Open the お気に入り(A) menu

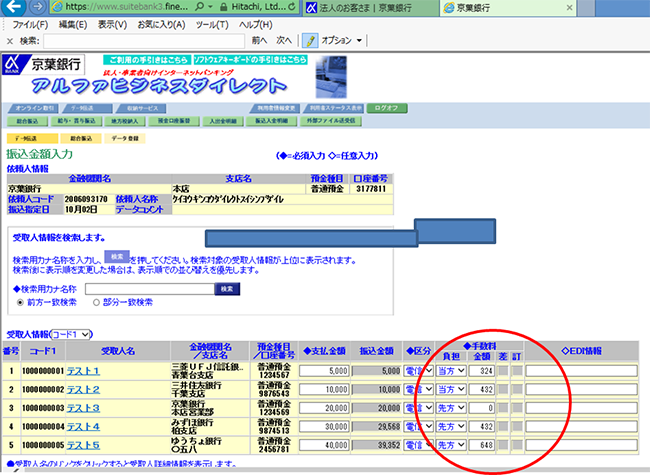(x=161, y=25)
